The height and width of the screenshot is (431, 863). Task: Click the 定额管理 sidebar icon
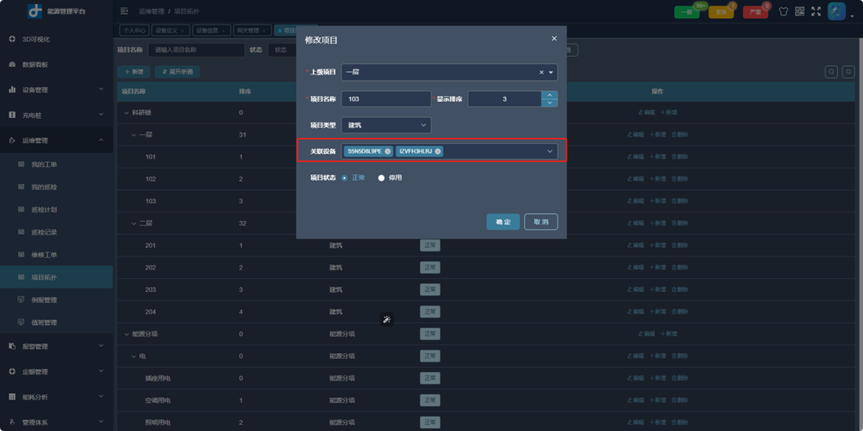[x=12, y=372]
